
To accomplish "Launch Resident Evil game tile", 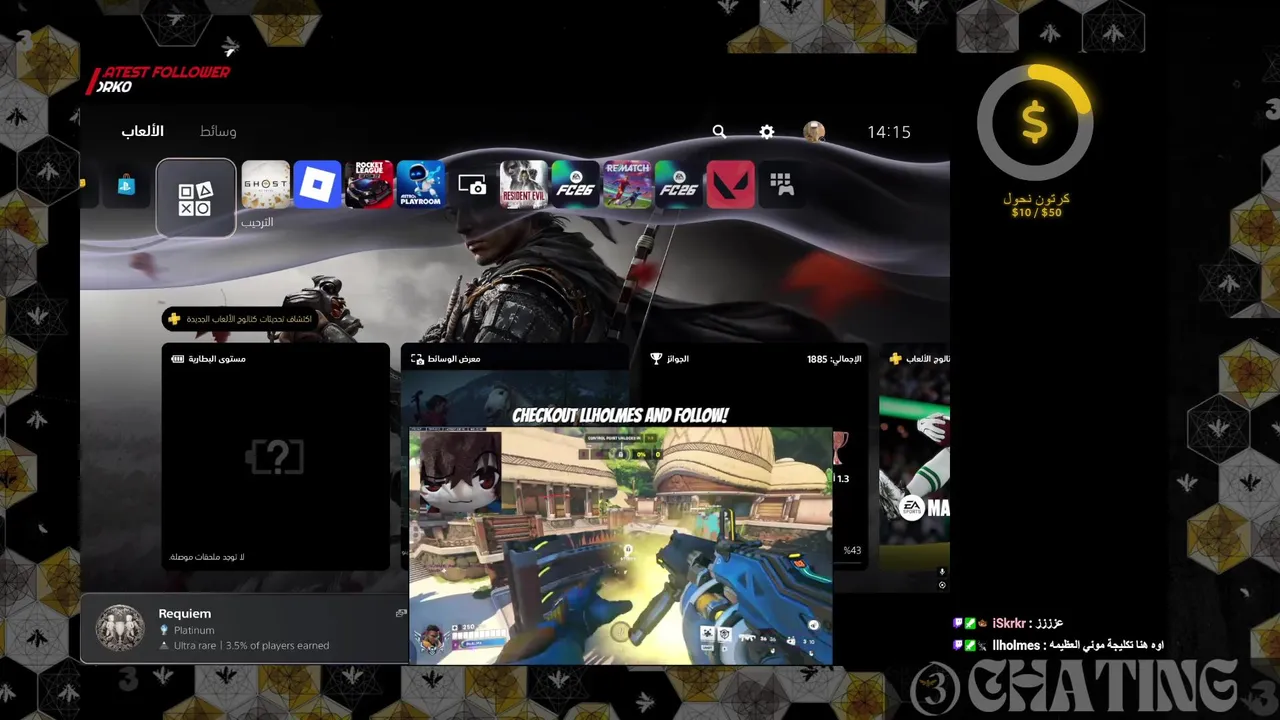I will pos(524,185).
